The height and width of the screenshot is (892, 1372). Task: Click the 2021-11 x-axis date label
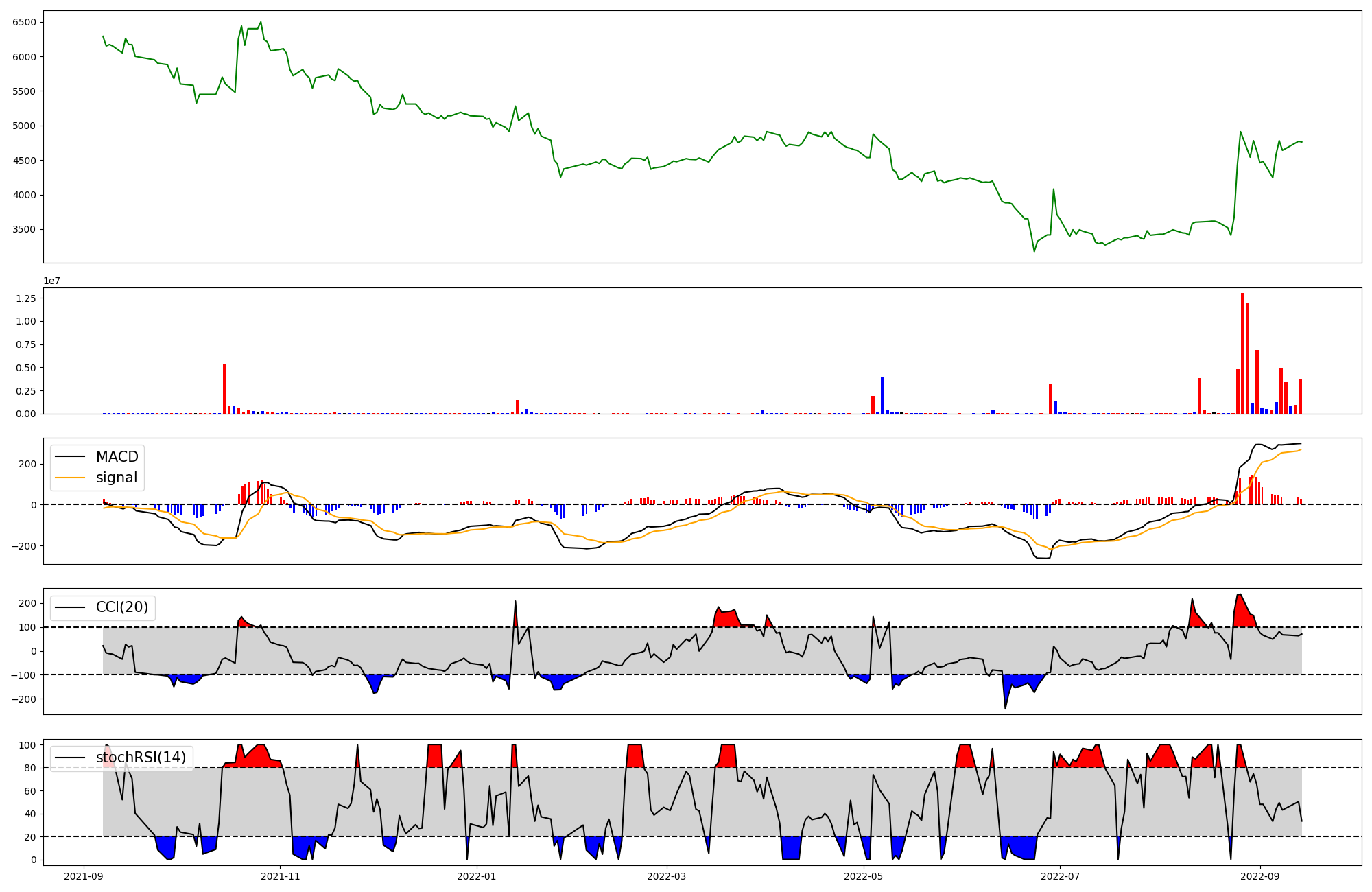[281, 876]
